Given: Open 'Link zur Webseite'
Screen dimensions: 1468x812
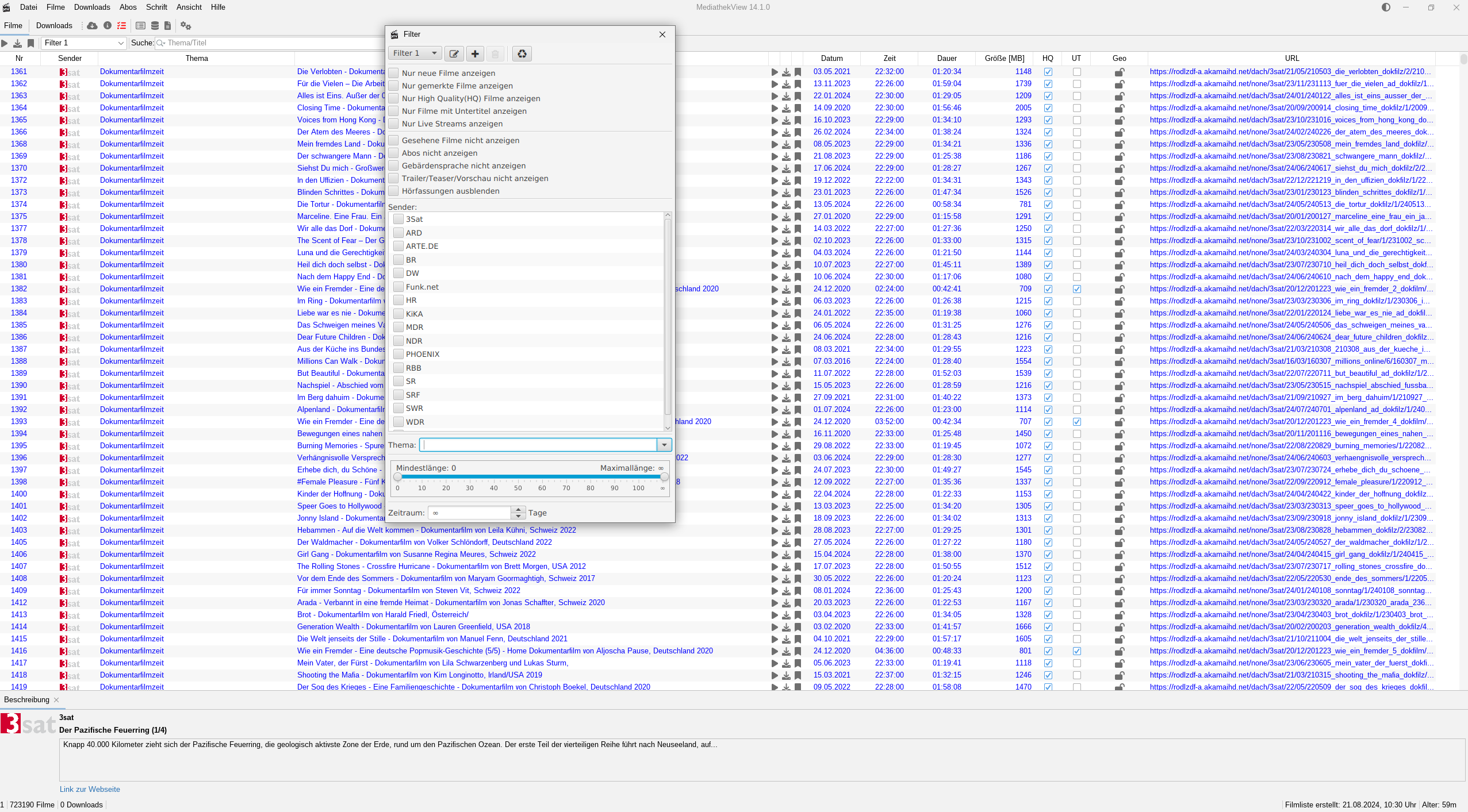Looking at the screenshot, I should (90, 790).
